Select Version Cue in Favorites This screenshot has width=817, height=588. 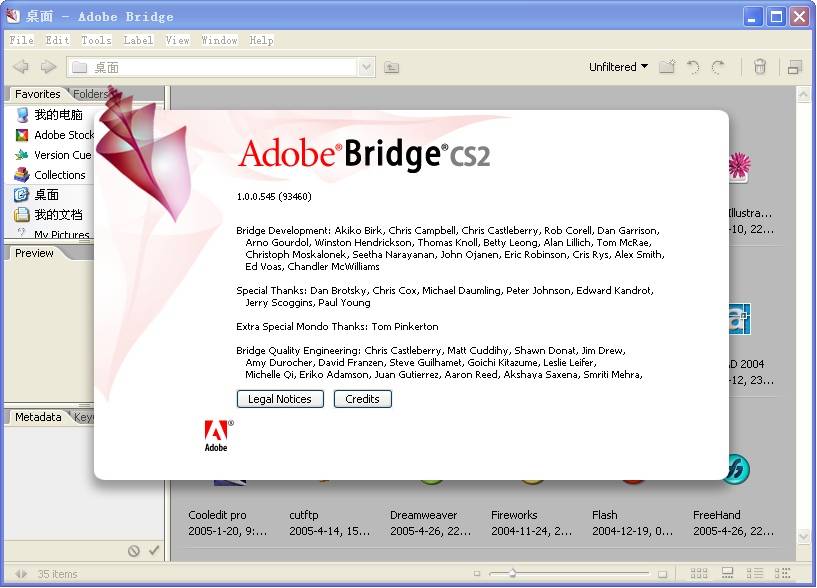62,155
